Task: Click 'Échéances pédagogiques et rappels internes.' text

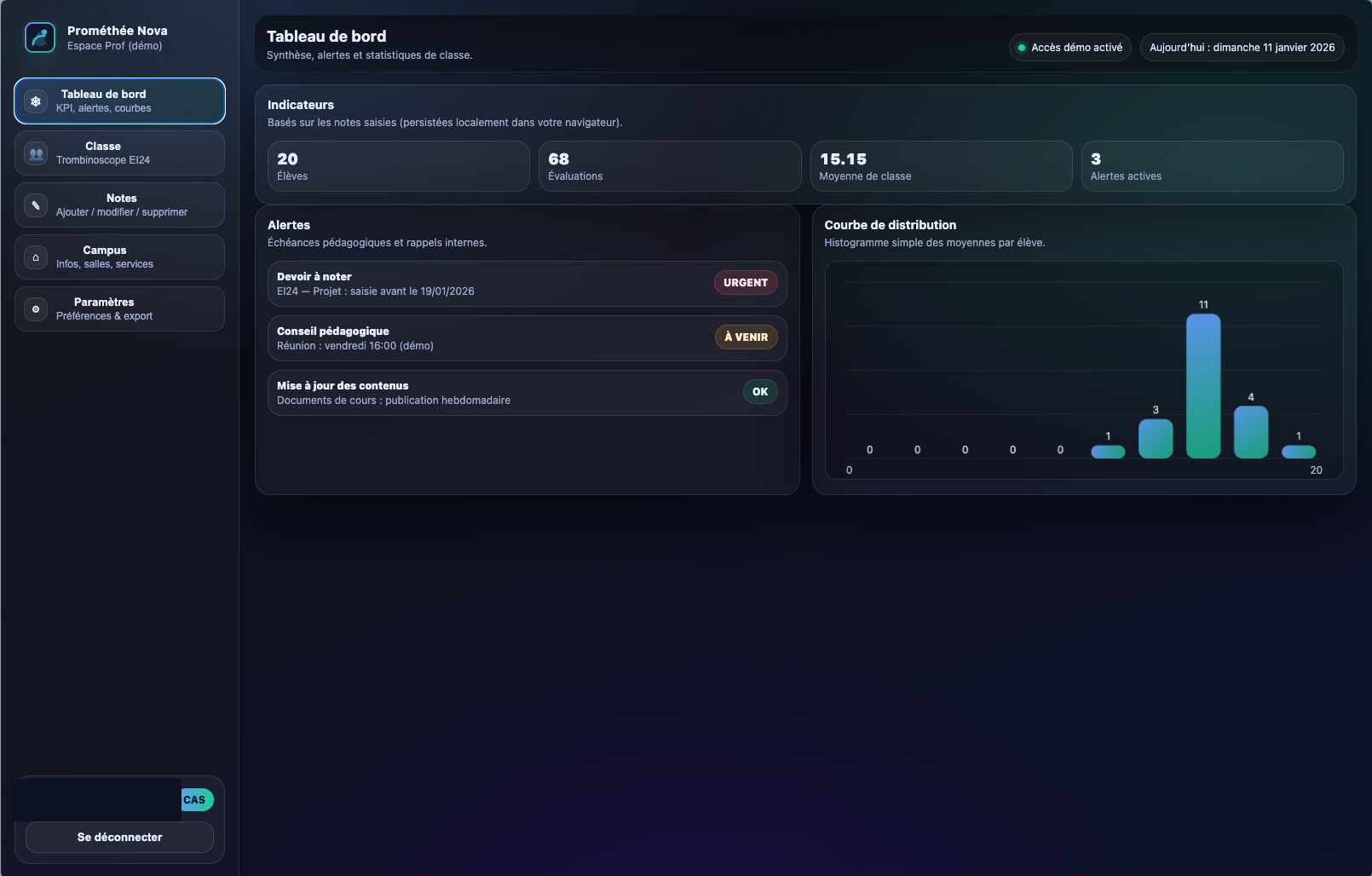Action: 378,243
